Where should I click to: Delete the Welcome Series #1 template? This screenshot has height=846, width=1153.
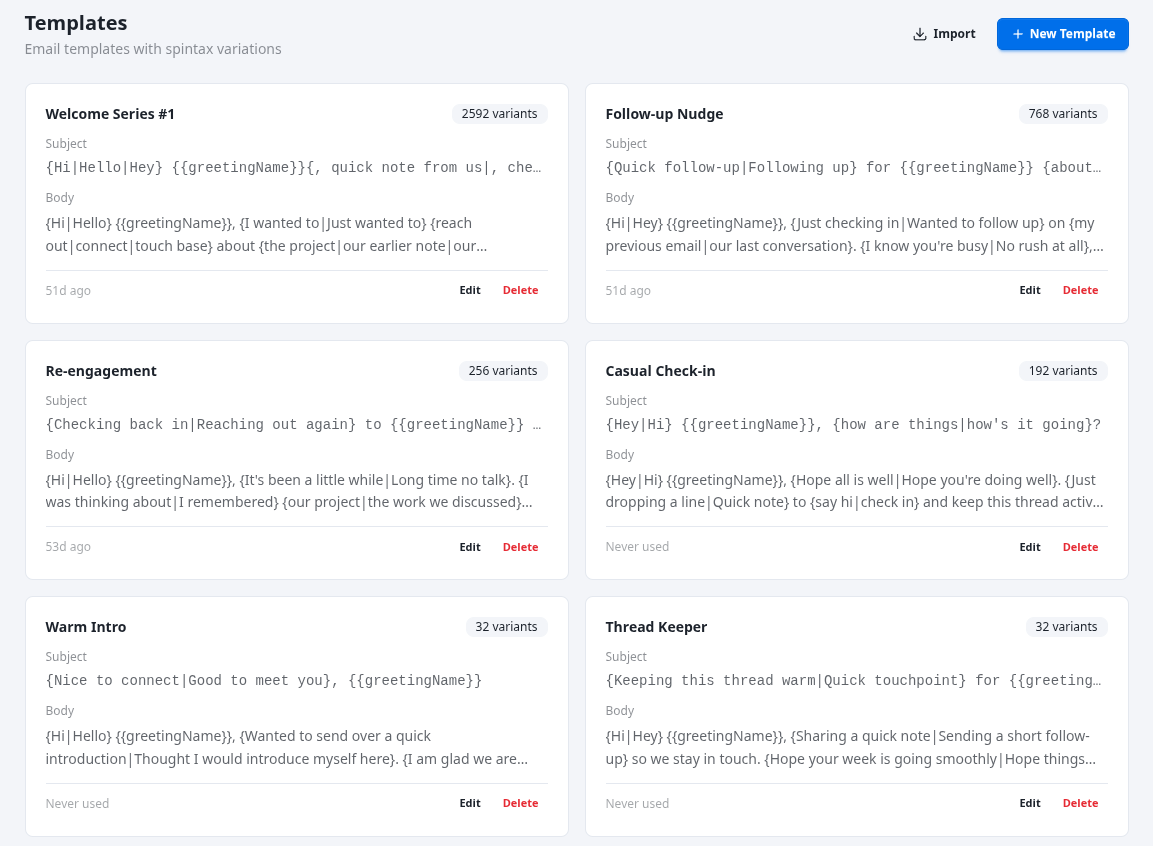520,290
